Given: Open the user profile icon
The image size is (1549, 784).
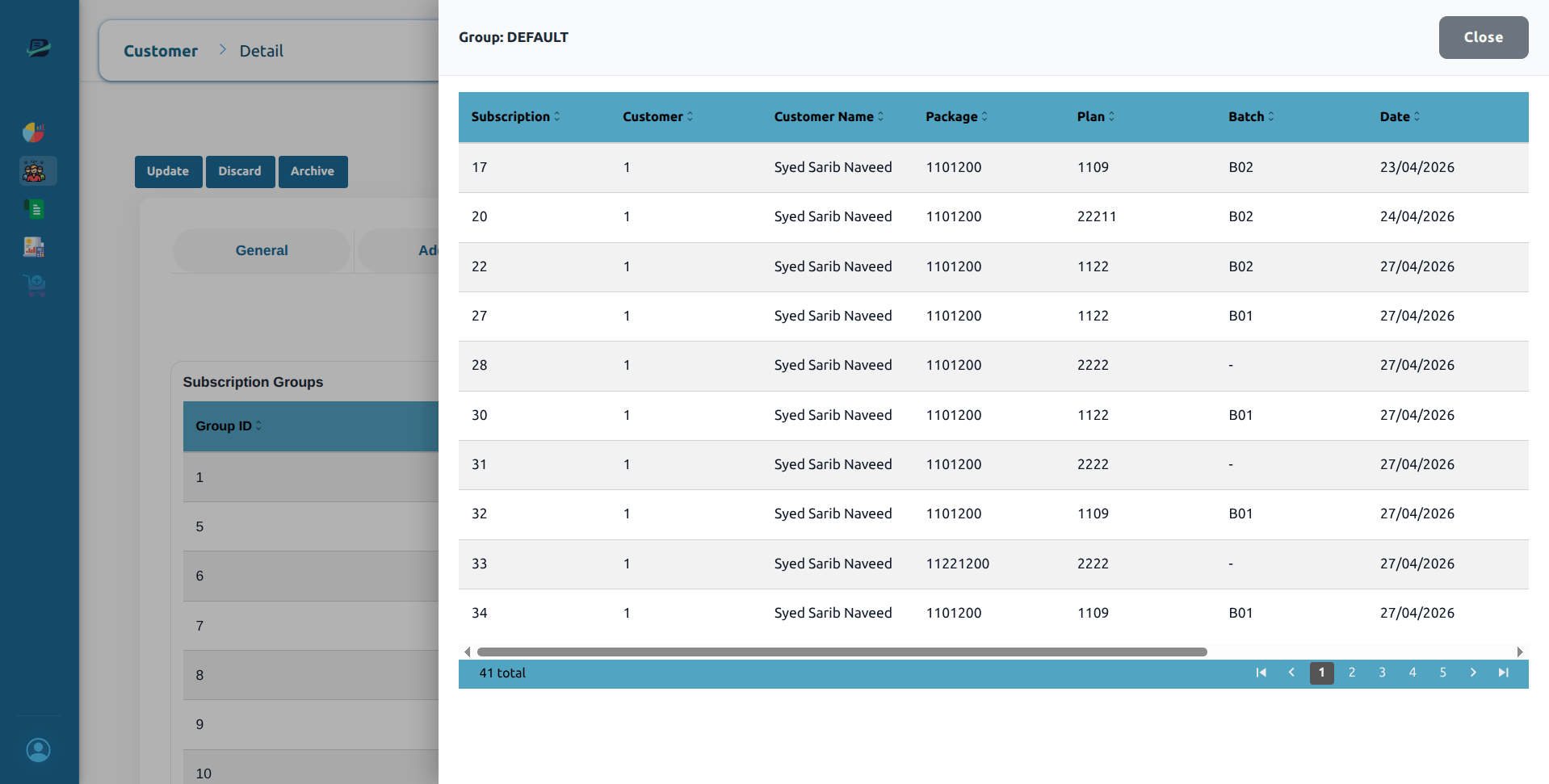Looking at the screenshot, I should (38, 750).
